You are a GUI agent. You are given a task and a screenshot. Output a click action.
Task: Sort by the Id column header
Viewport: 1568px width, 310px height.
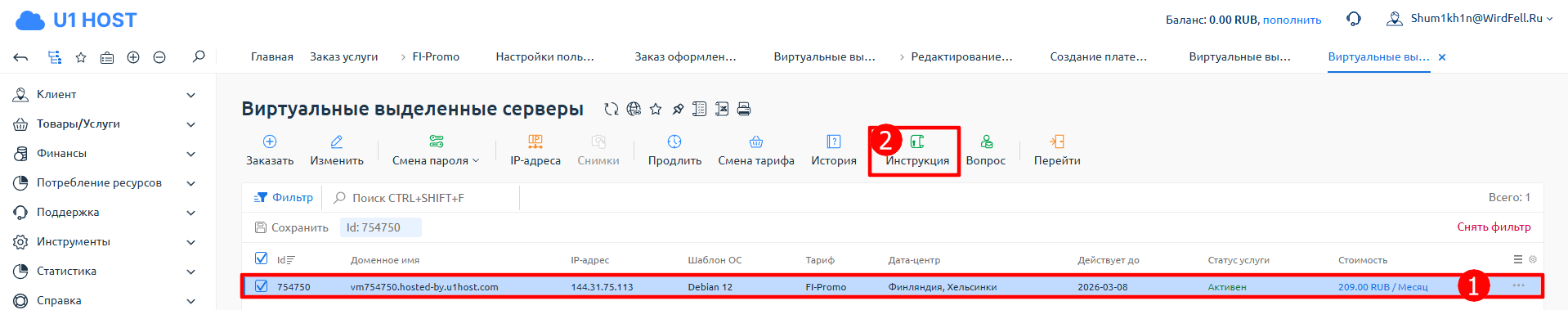click(286, 260)
